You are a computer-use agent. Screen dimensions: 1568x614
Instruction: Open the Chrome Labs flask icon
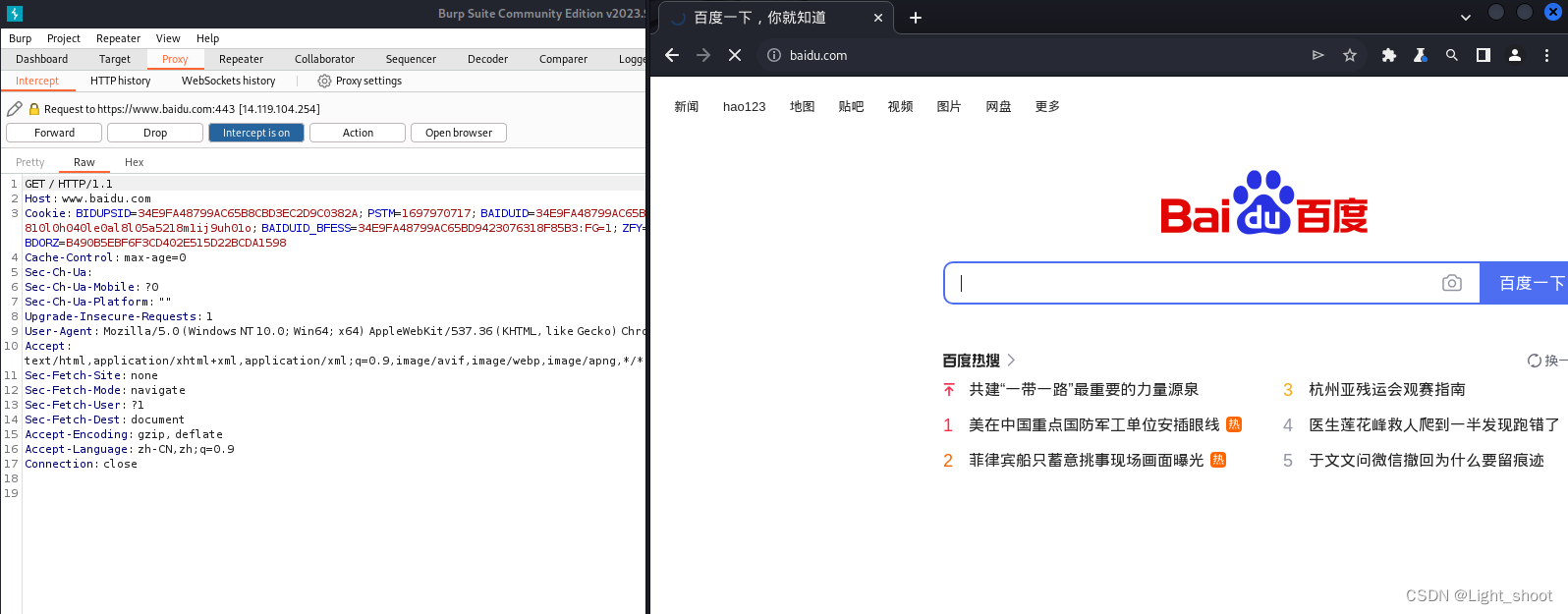click(1421, 55)
